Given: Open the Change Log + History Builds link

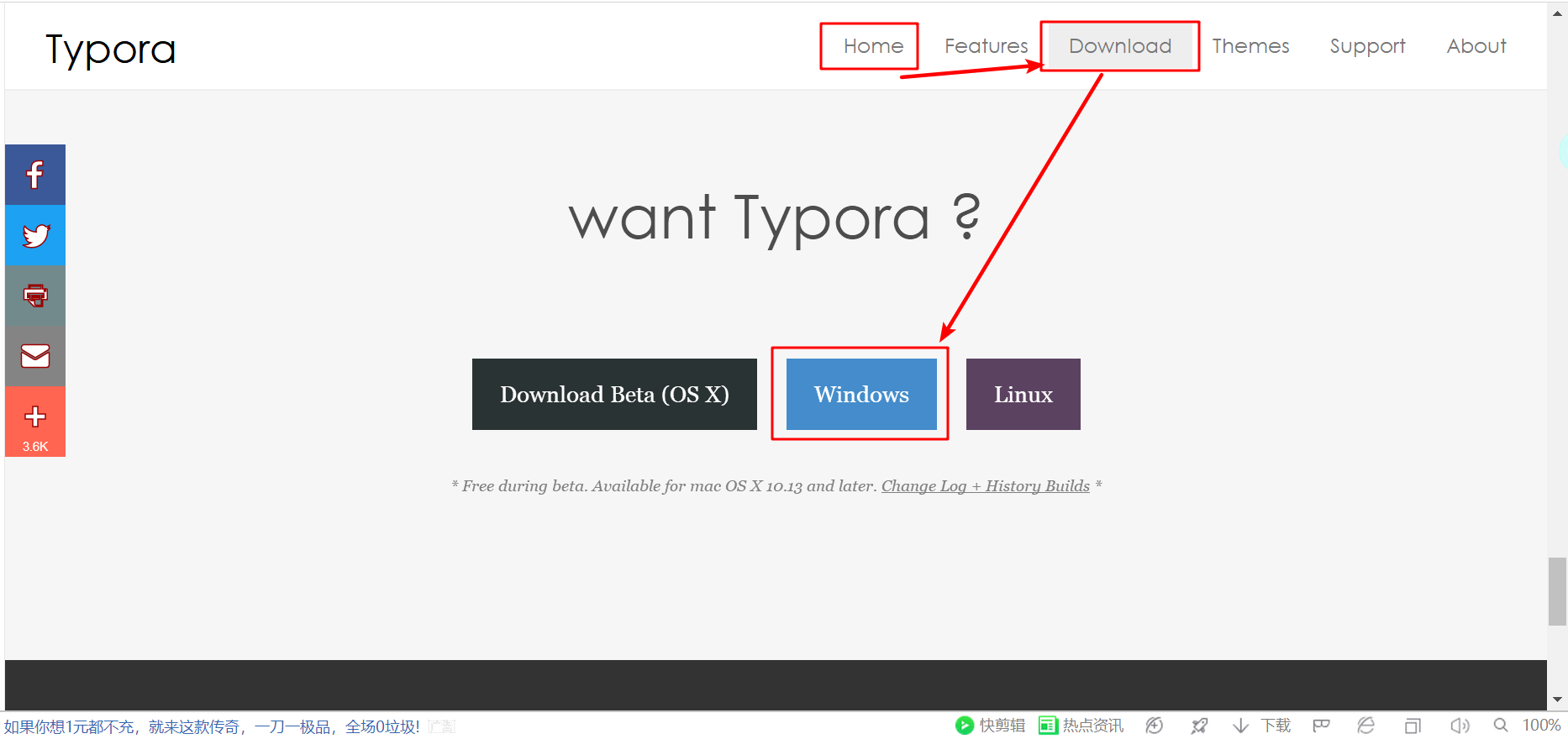Looking at the screenshot, I should 985,486.
